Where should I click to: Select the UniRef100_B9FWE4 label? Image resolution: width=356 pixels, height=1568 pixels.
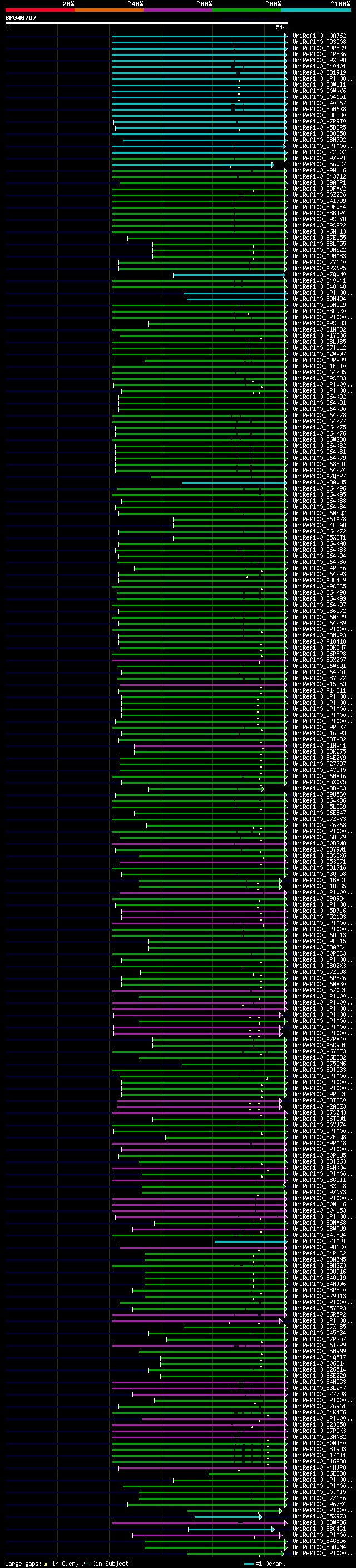pos(319,207)
